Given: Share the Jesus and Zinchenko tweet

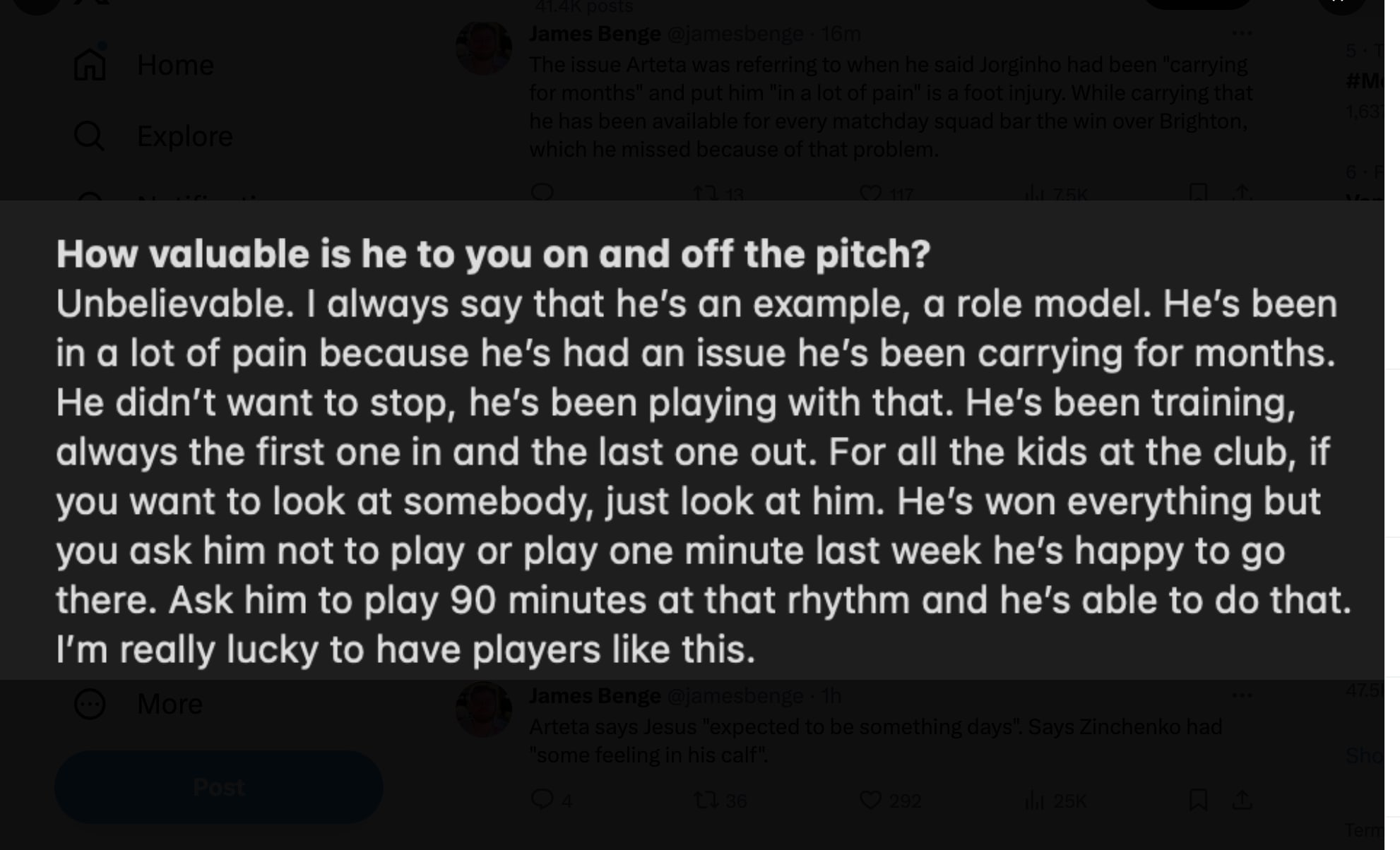Looking at the screenshot, I should (1242, 800).
